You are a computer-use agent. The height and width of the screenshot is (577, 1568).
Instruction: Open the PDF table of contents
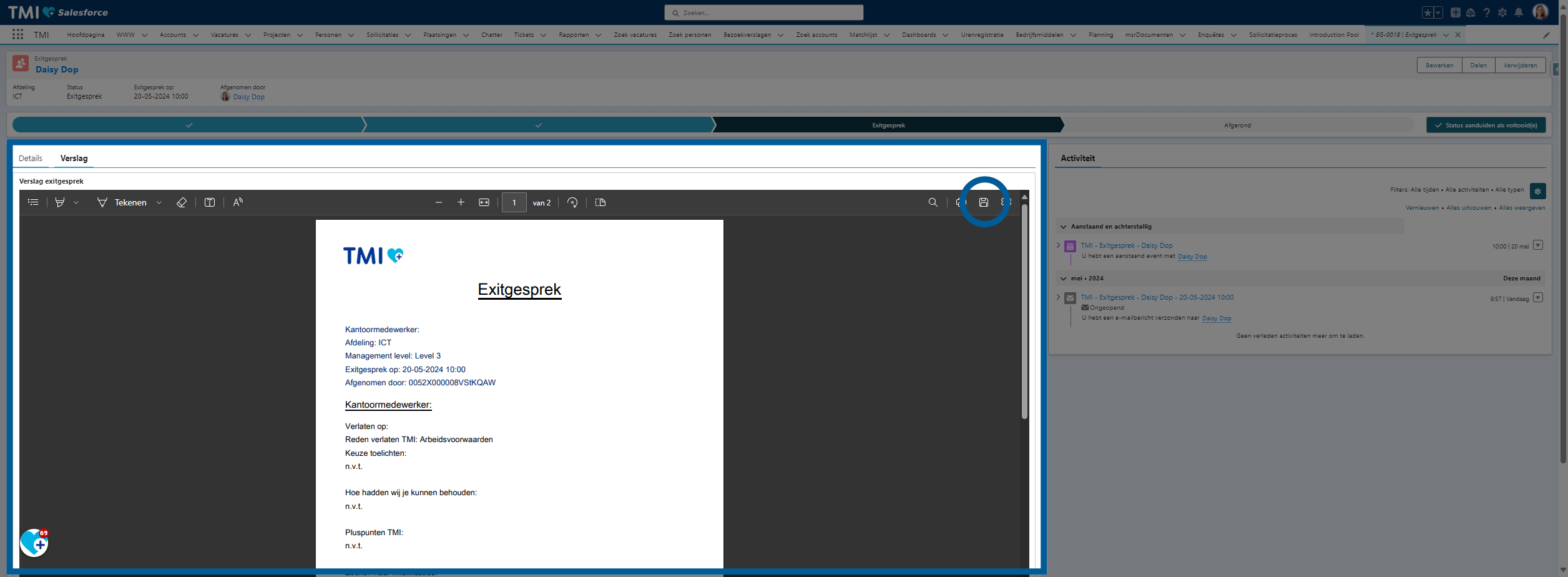tap(33, 202)
